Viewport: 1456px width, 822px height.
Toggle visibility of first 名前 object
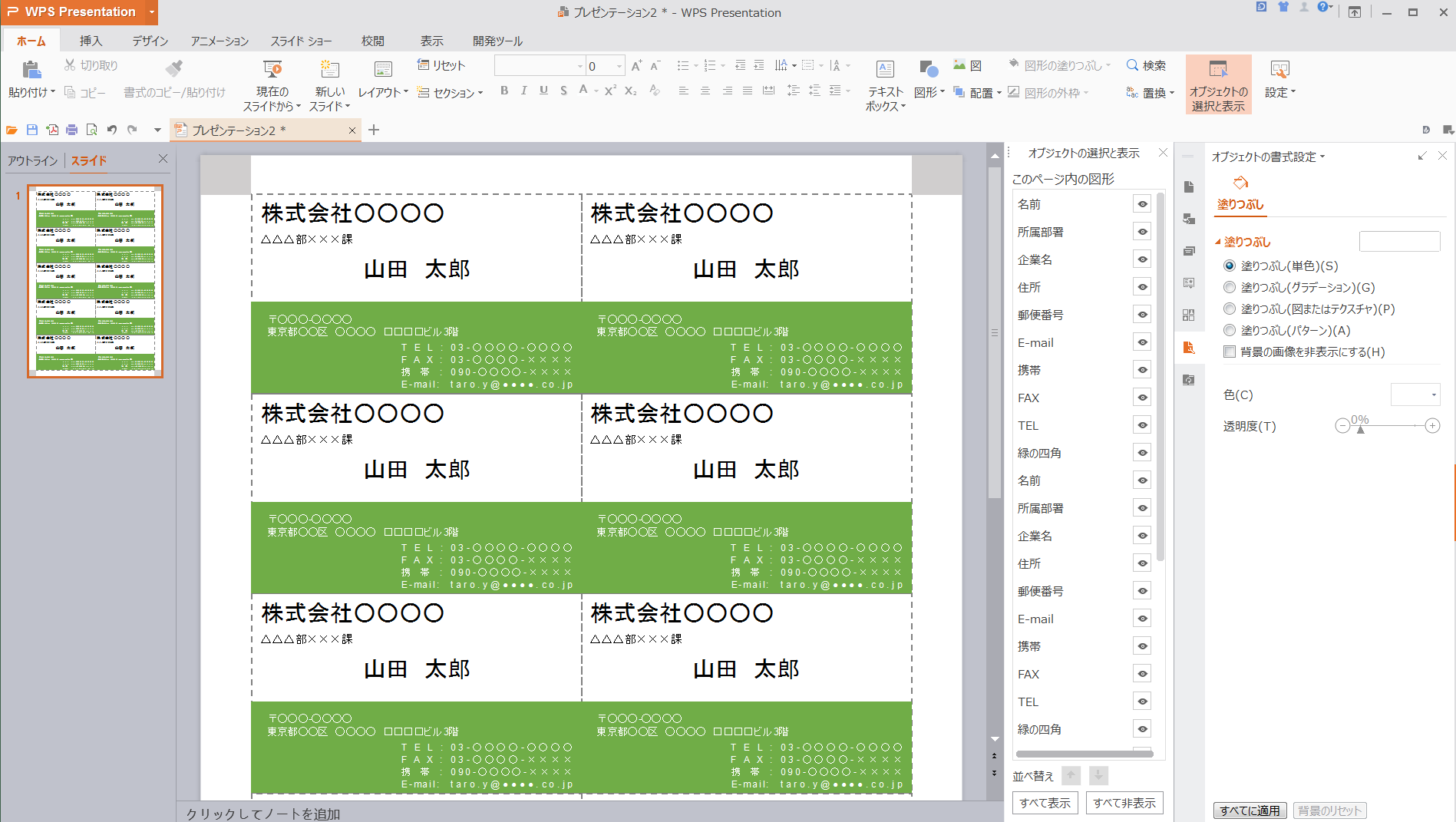click(x=1142, y=204)
